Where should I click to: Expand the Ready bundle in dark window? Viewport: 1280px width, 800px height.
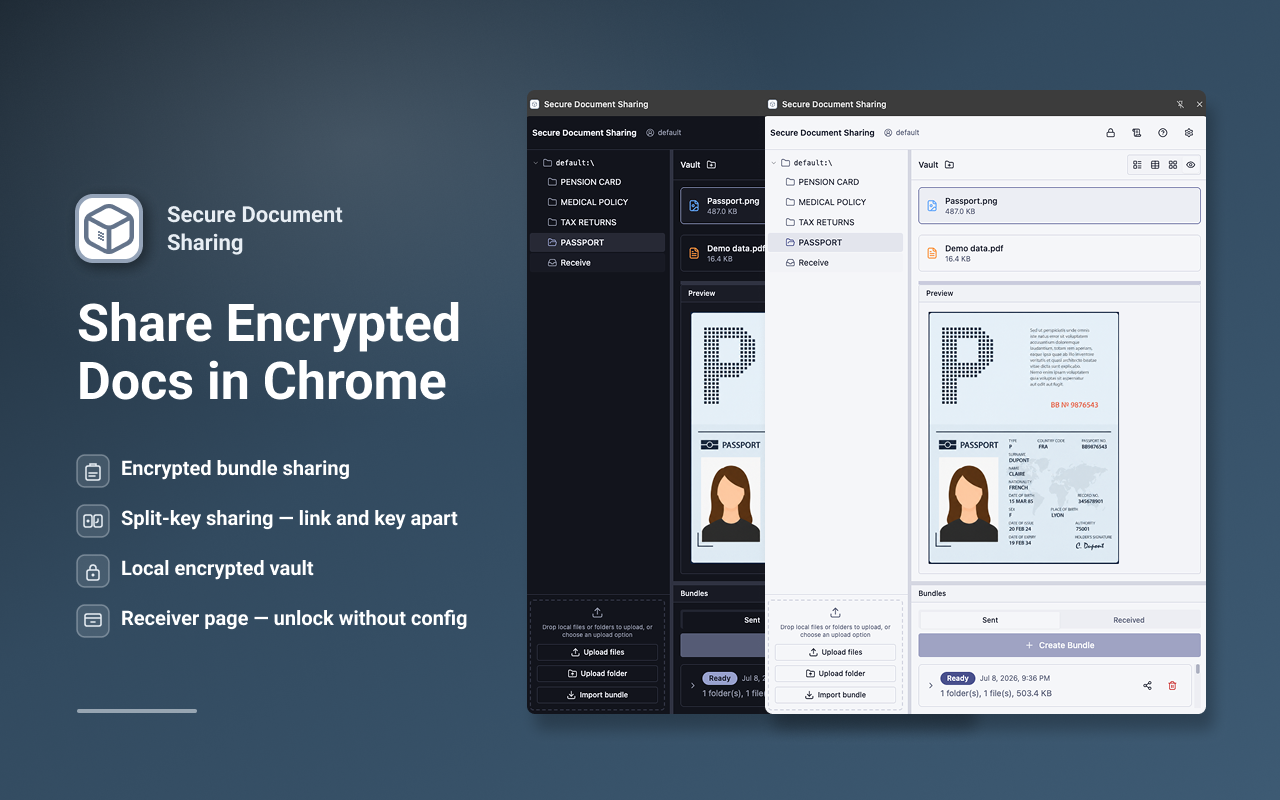[x=692, y=686]
